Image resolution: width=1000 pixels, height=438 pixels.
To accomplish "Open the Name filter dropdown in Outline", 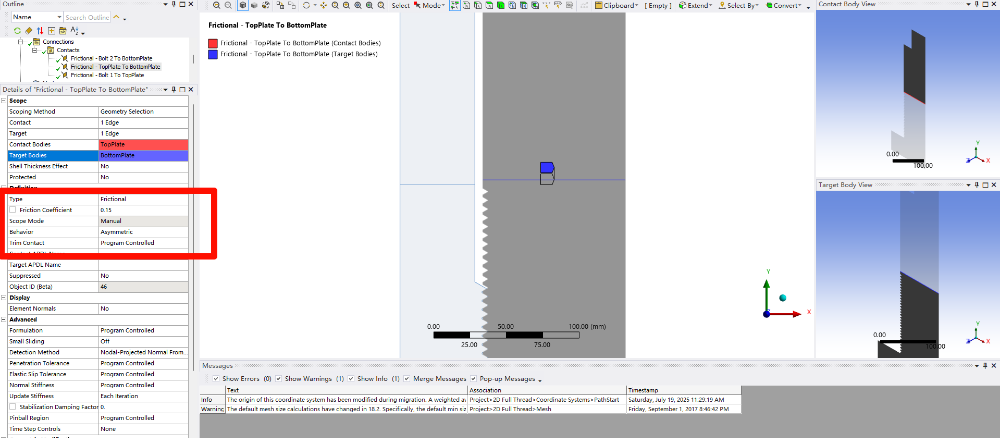I will point(59,17).
